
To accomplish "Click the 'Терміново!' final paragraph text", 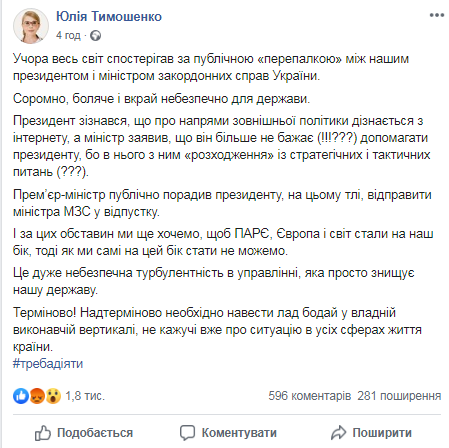I will point(217,330).
